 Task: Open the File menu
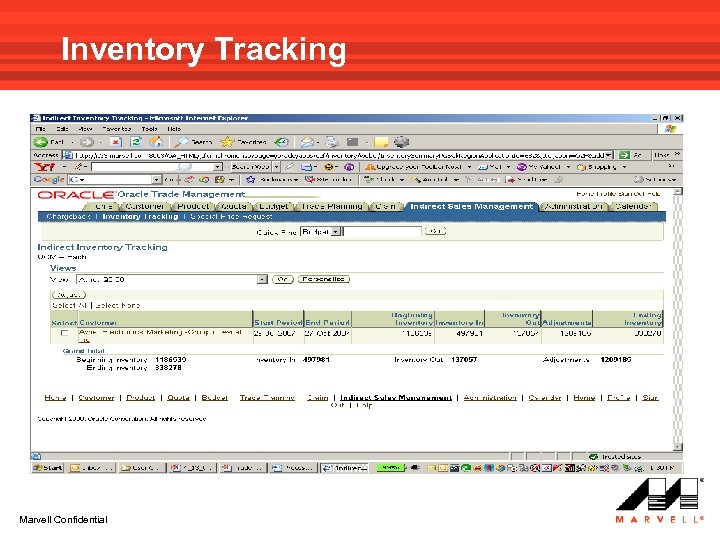40,129
